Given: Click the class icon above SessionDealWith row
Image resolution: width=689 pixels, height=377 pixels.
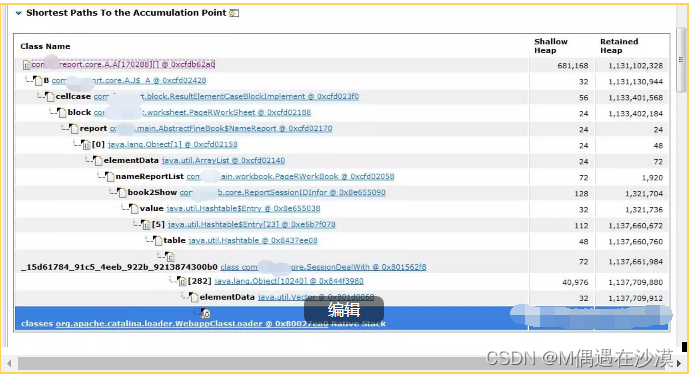Looking at the screenshot, I should pyautogui.click(x=170, y=257).
